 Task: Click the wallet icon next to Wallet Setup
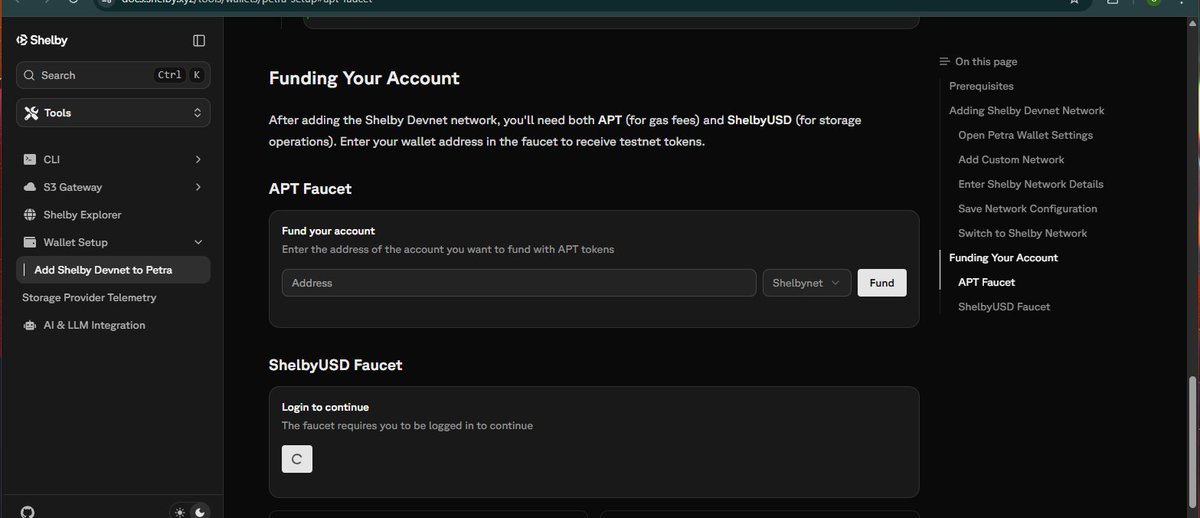pyautogui.click(x=30, y=242)
